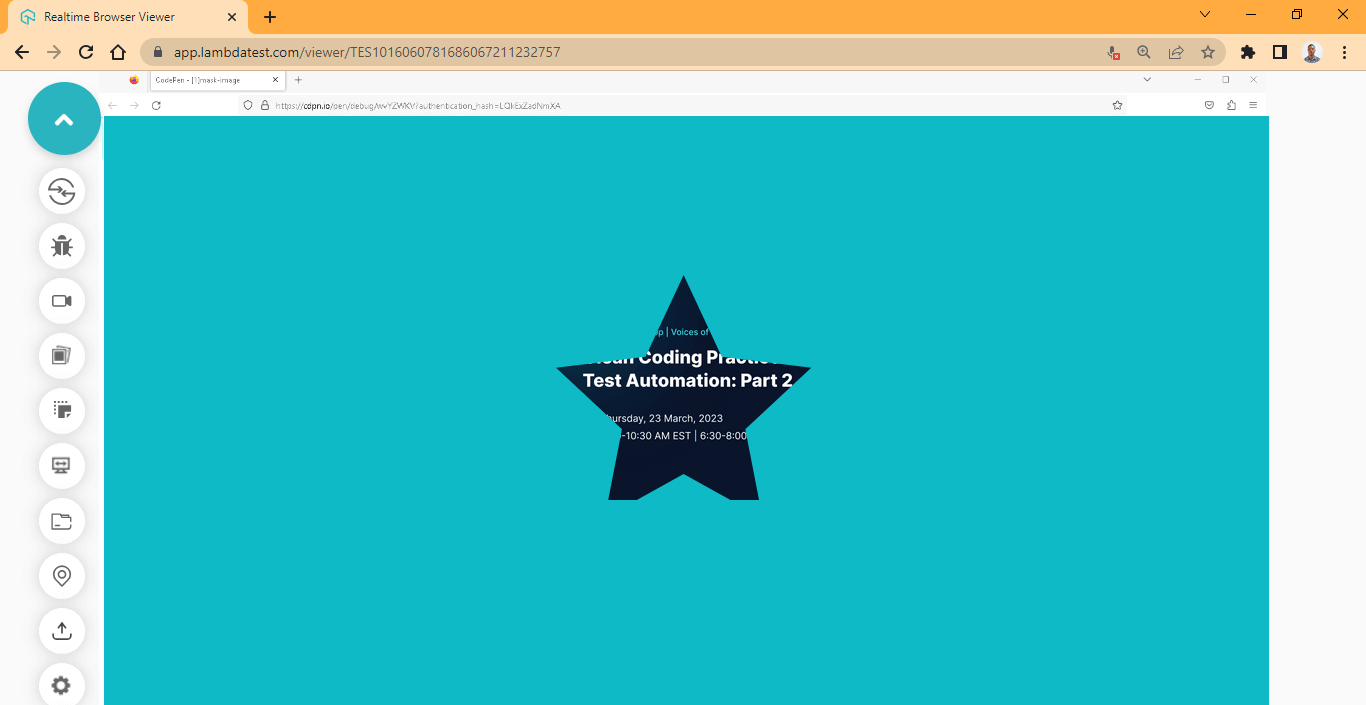Open a new tab in Firefox
The image size is (1366, 705).
pos(297,80)
